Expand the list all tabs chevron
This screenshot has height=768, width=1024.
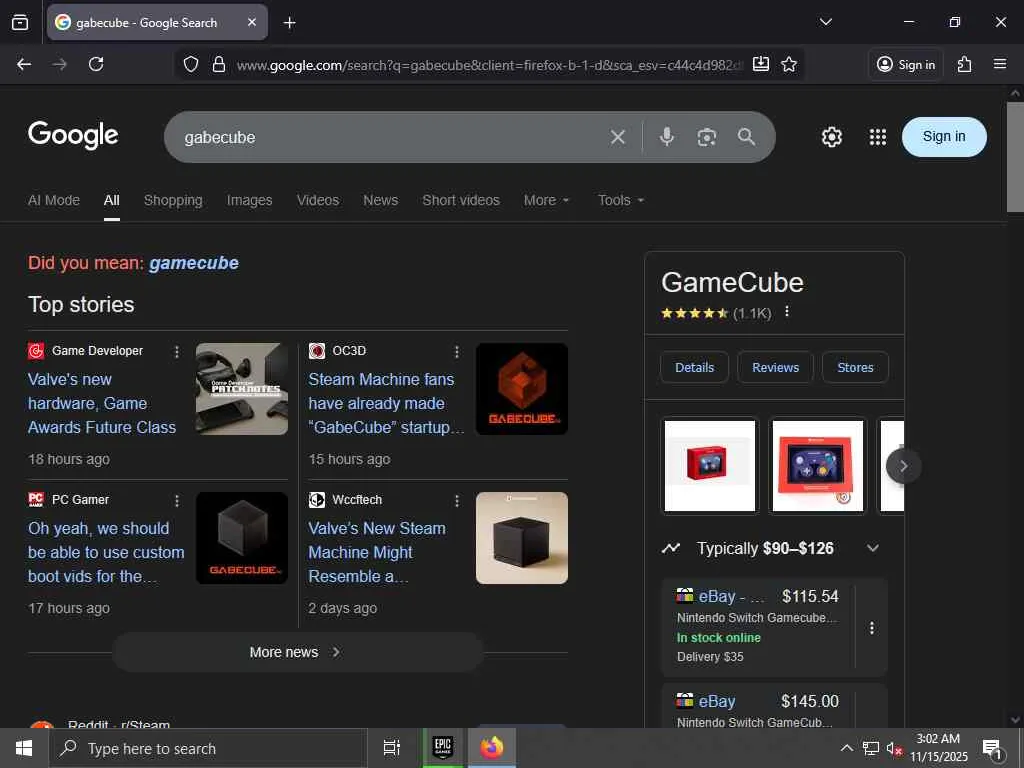[825, 22]
